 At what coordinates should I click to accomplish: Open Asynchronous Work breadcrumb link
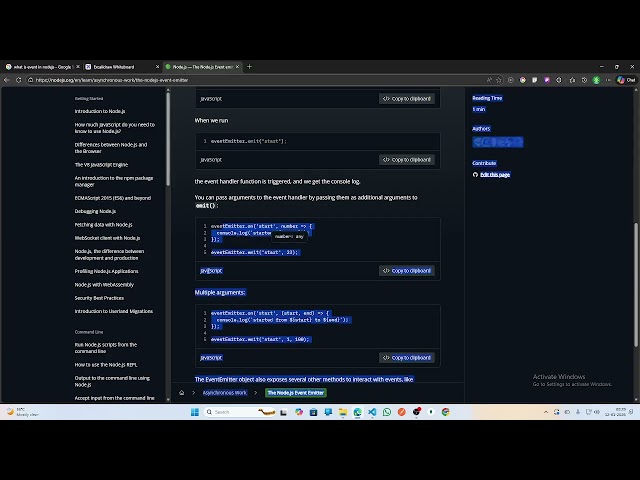click(224, 393)
